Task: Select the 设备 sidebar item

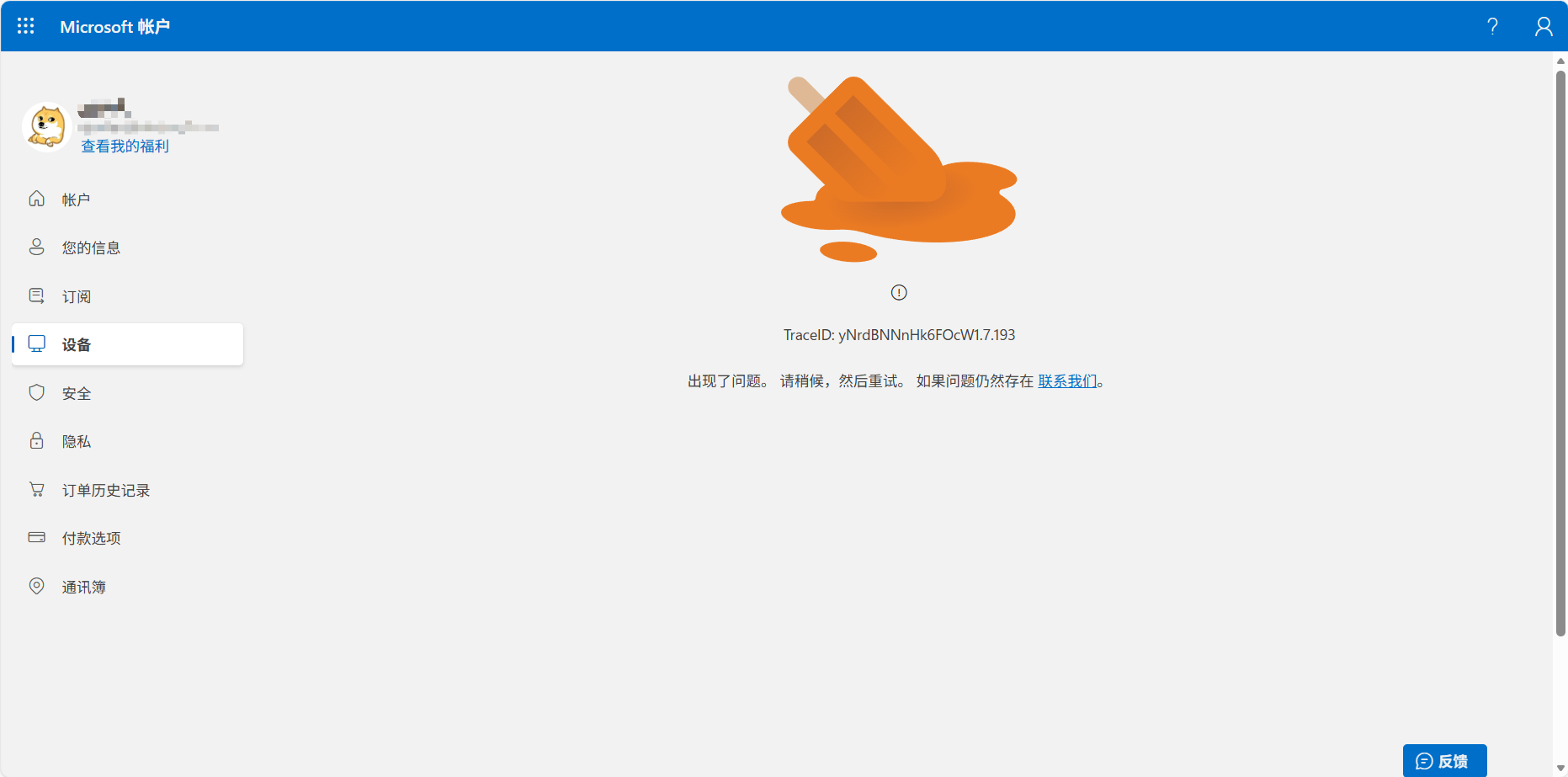Action: (x=127, y=344)
